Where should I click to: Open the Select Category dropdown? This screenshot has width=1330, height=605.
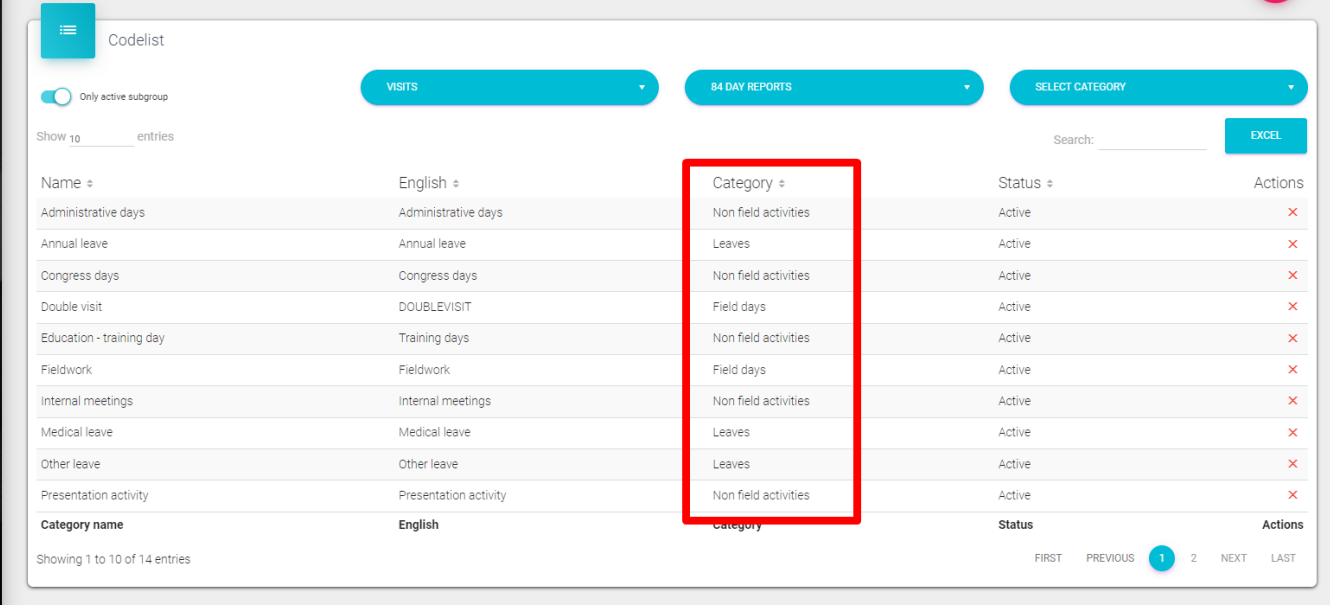(1158, 87)
